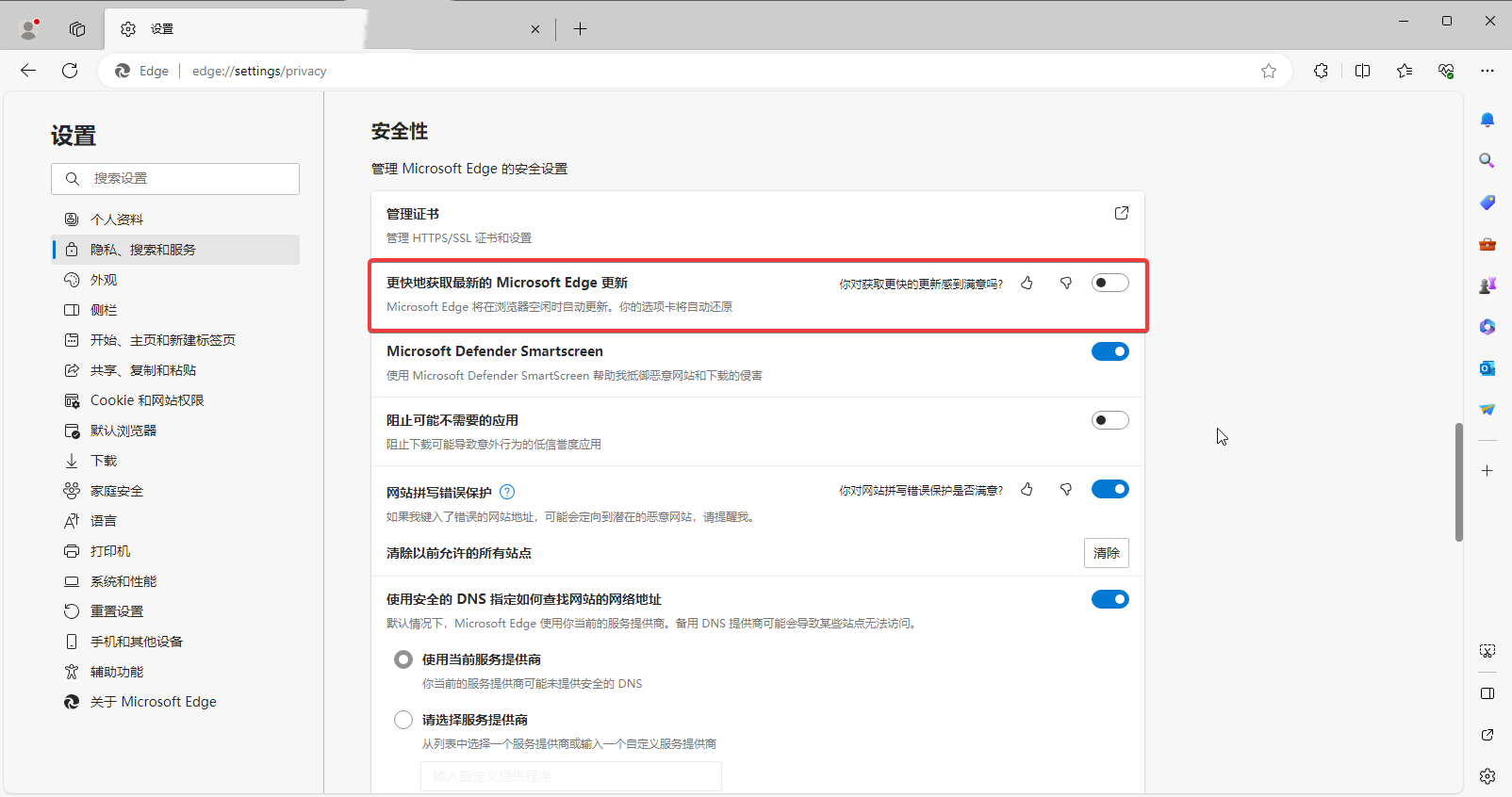Open external link icon near bottom of sidebar
This screenshot has height=797, width=1512.
tap(1487, 735)
